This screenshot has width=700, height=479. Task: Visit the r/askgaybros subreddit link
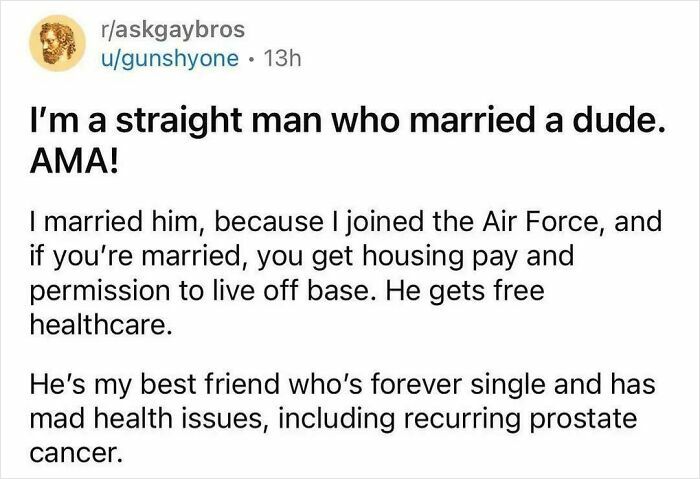(173, 30)
